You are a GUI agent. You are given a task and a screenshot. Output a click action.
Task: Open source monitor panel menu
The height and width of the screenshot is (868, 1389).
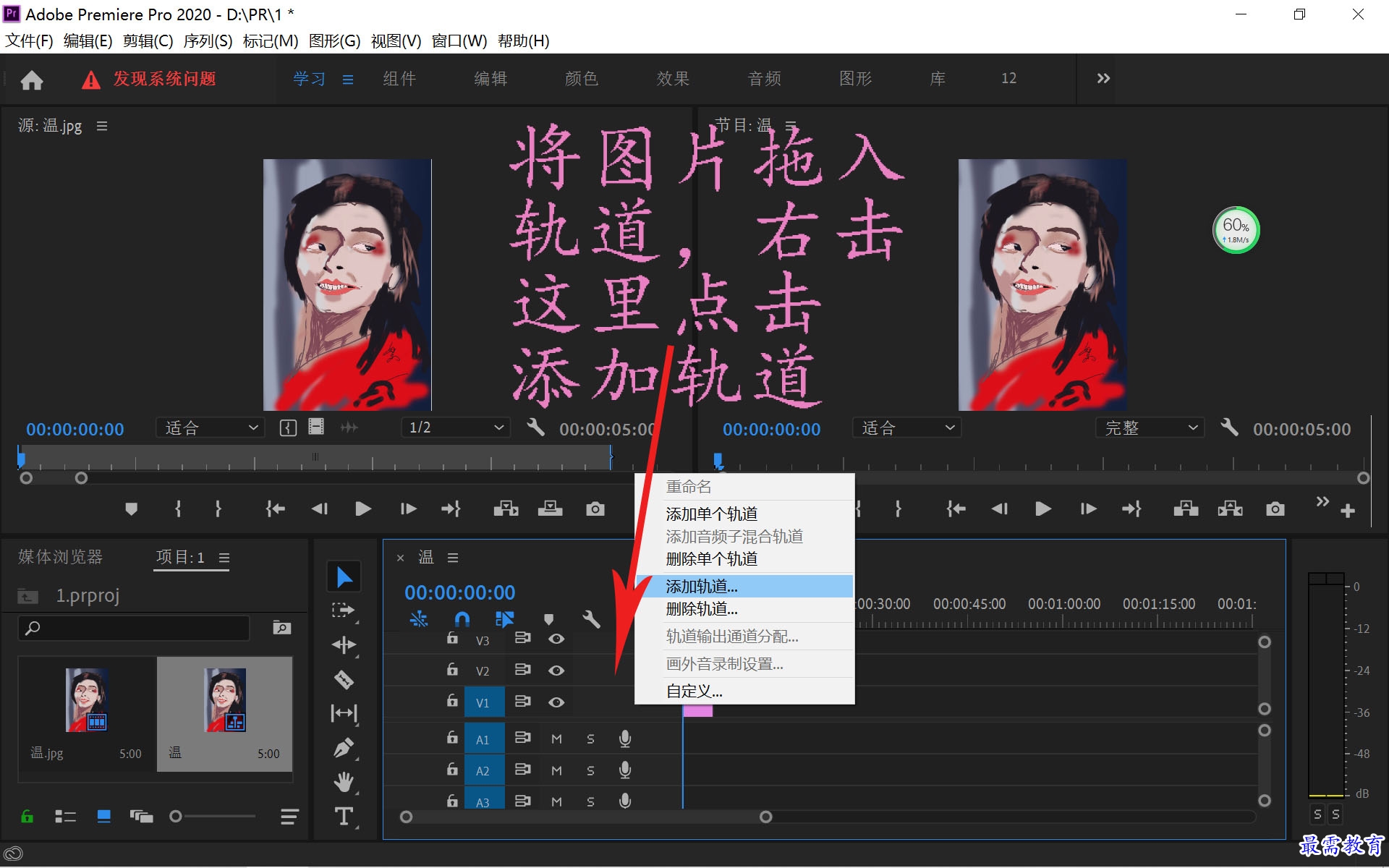102,126
